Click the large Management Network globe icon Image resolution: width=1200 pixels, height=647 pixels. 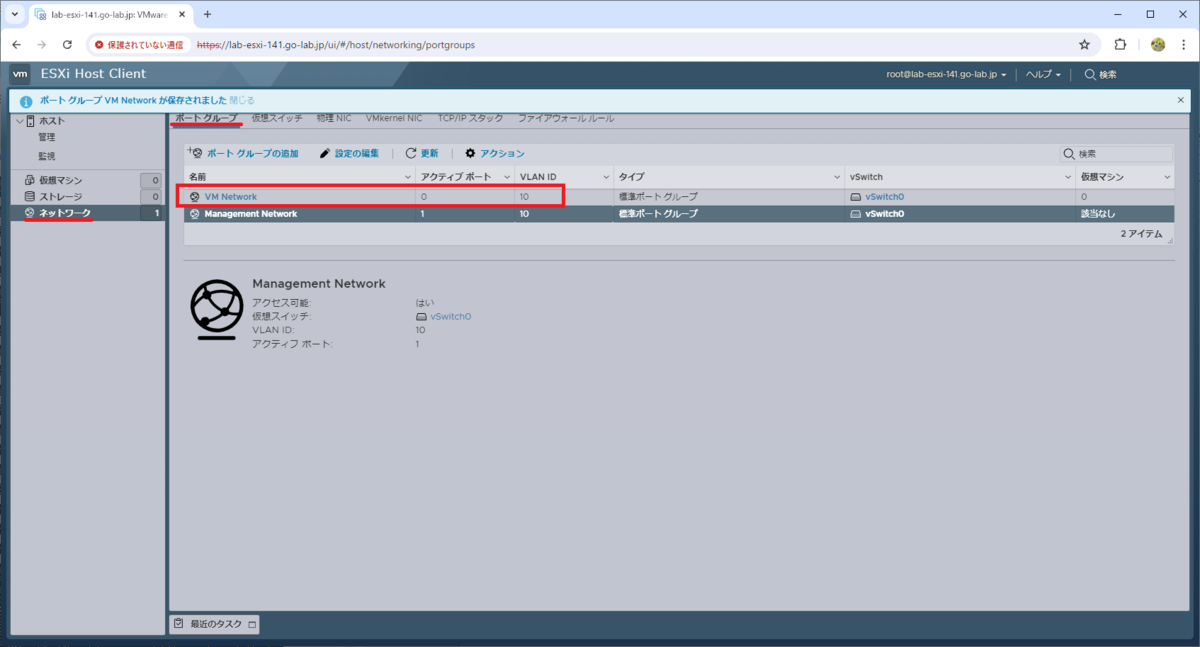click(217, 309)
